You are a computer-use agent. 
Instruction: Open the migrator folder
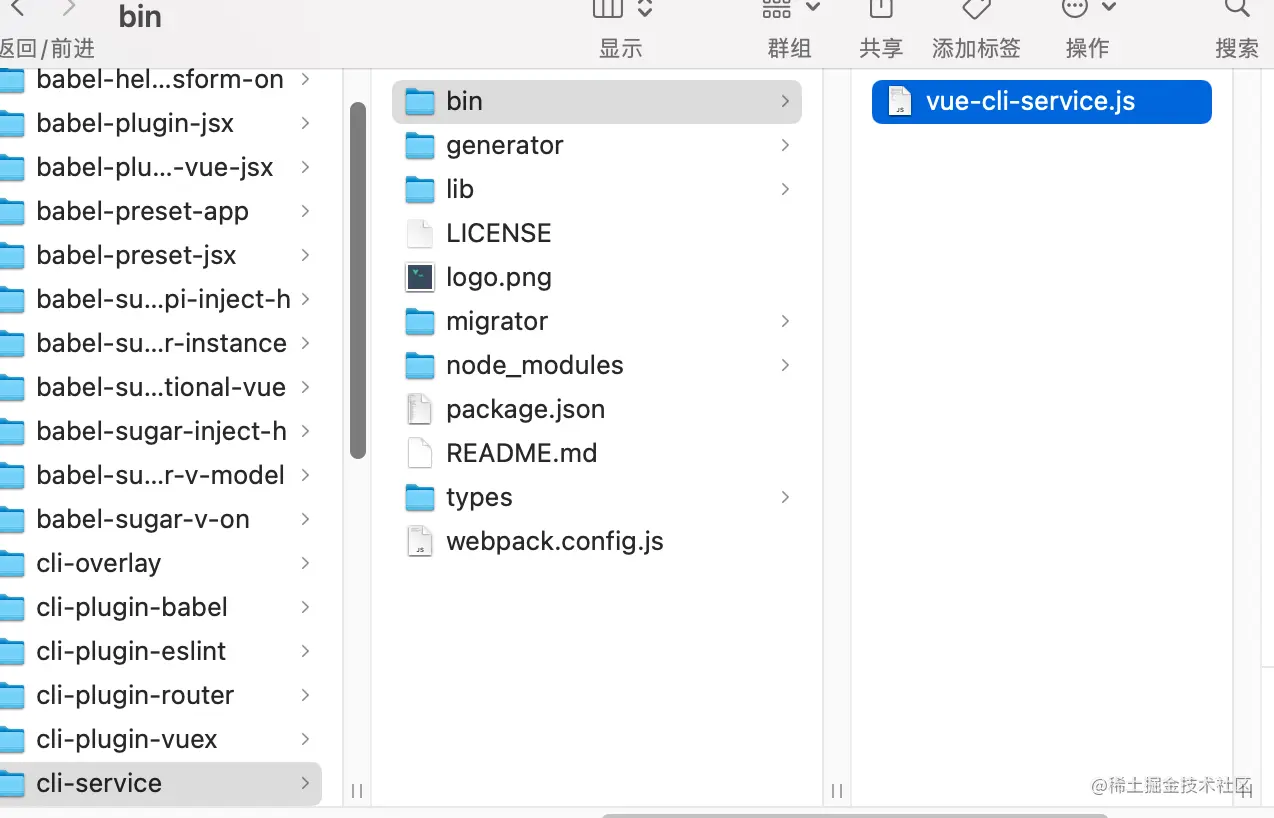coord(496,321)
